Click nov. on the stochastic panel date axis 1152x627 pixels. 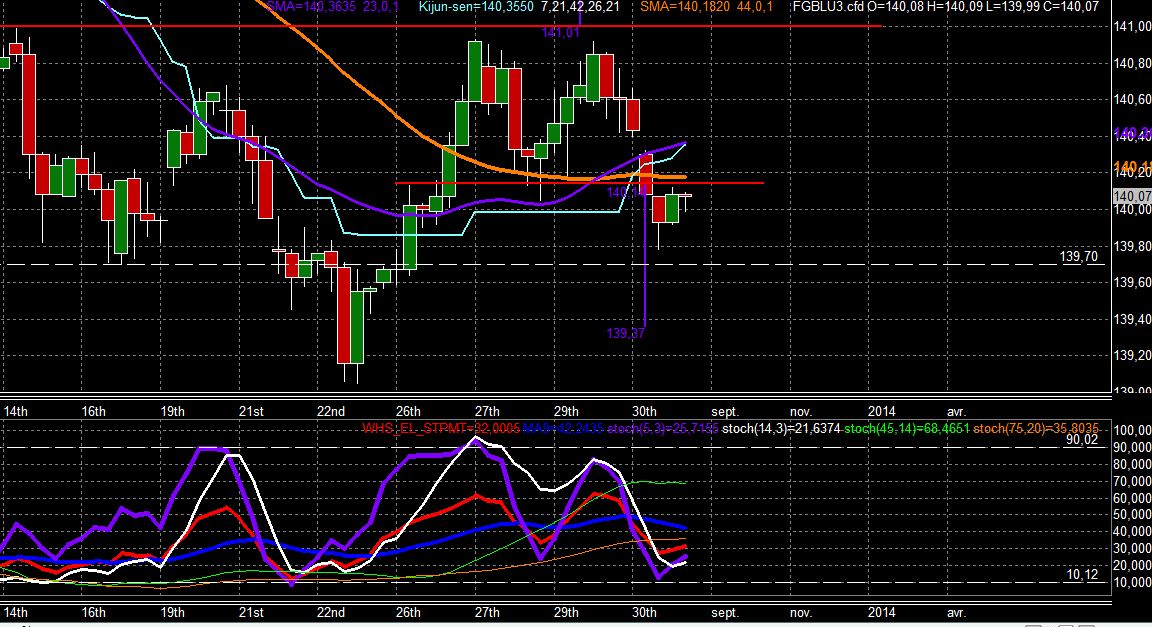pyautogui.click(x=801, y=612)
